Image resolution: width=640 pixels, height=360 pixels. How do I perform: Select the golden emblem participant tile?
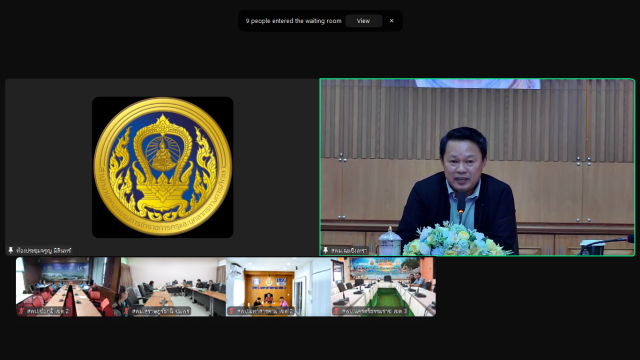click(x=162, y=167)
